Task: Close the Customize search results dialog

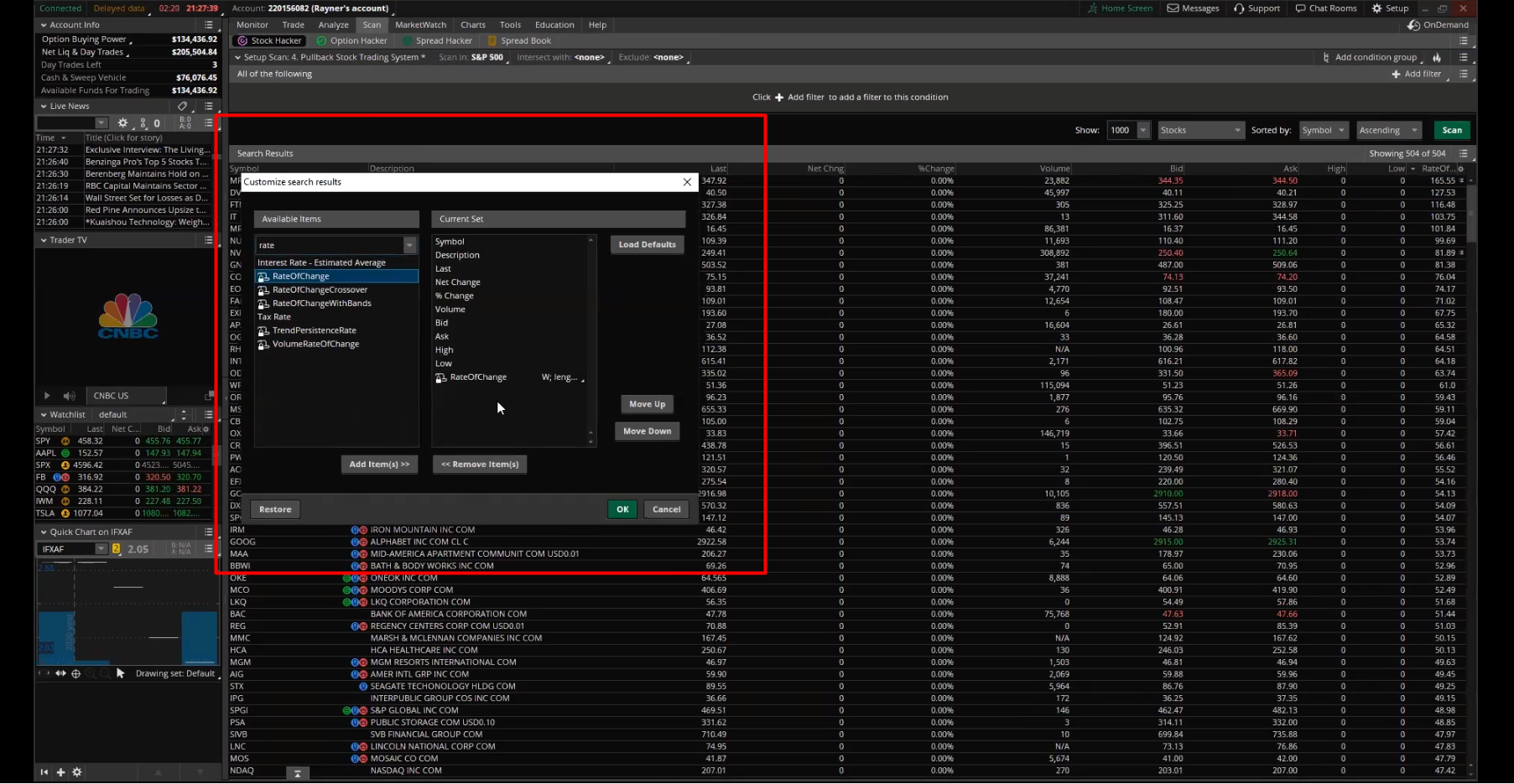Action: 687,182
